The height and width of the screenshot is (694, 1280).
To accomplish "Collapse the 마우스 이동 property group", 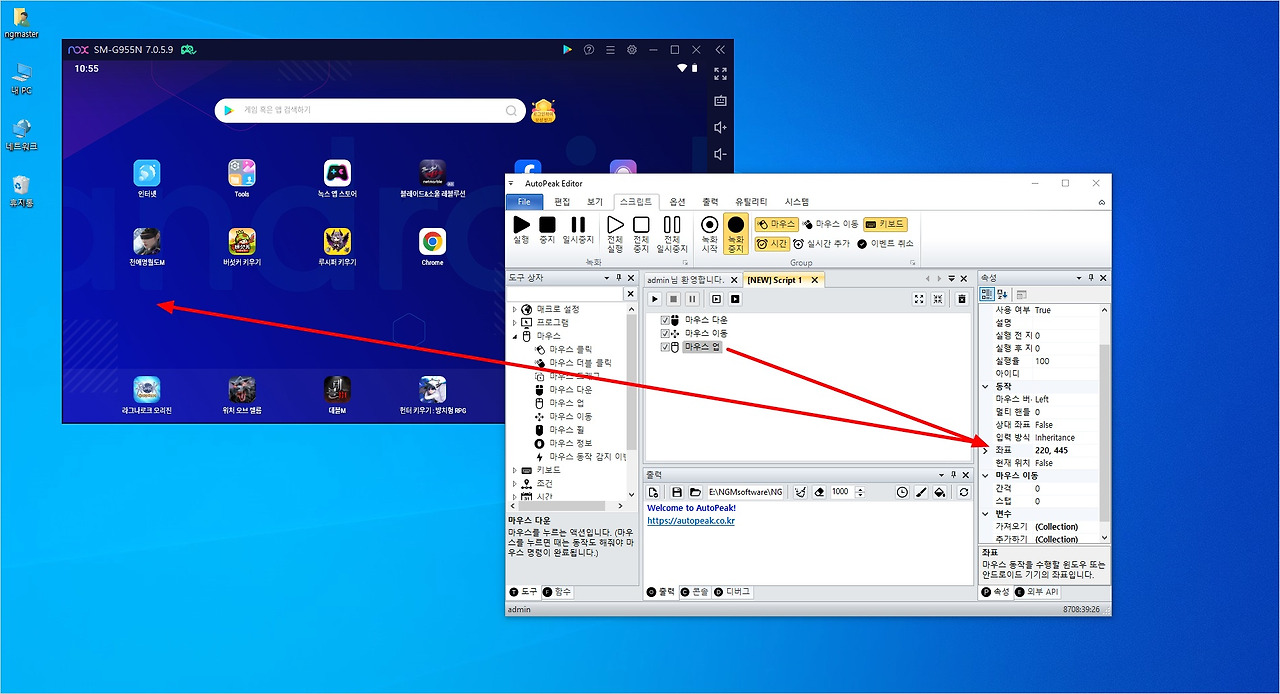I will [985, 475].
